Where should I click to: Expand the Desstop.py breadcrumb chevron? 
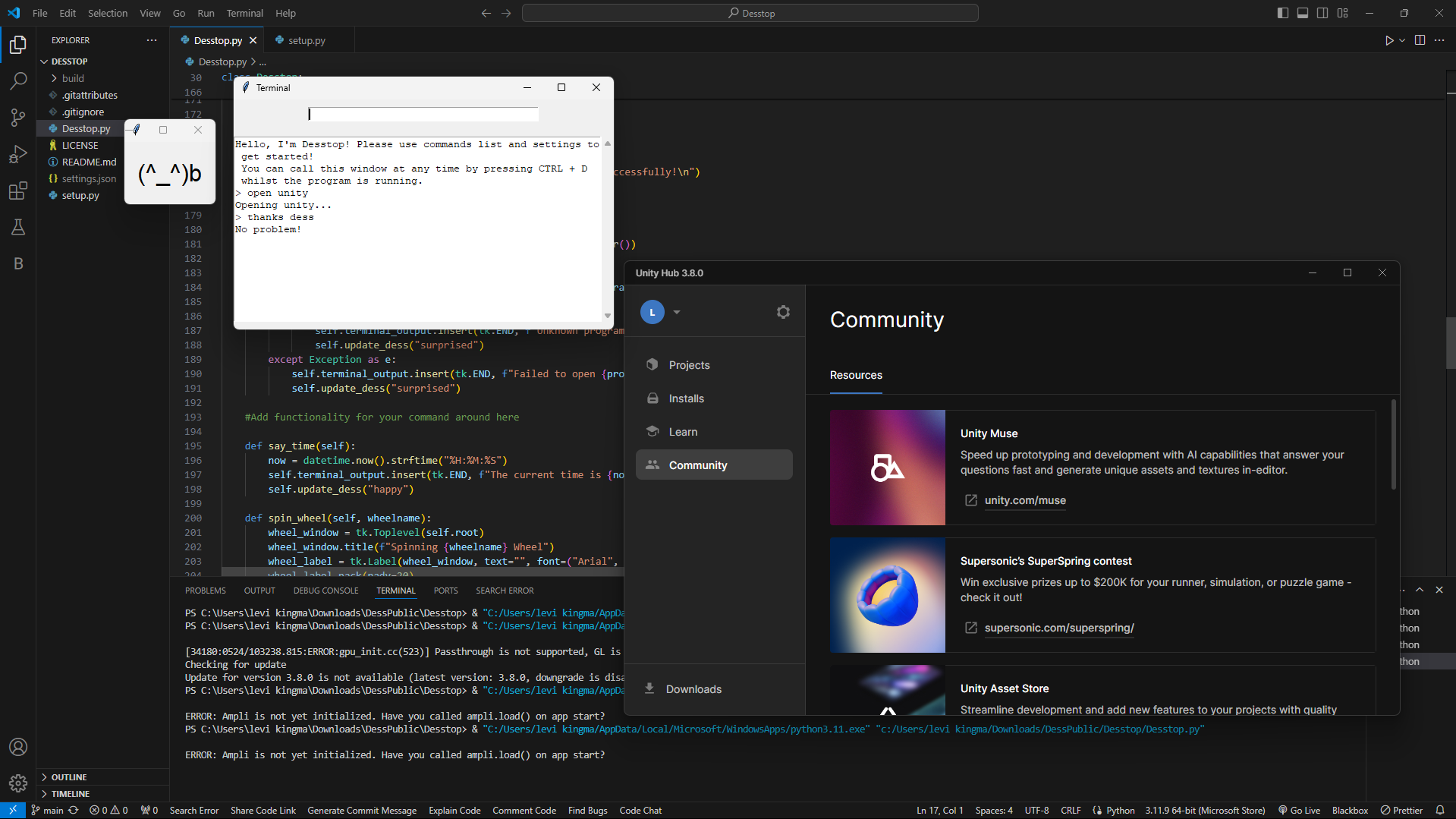click(x=253, y=61)
